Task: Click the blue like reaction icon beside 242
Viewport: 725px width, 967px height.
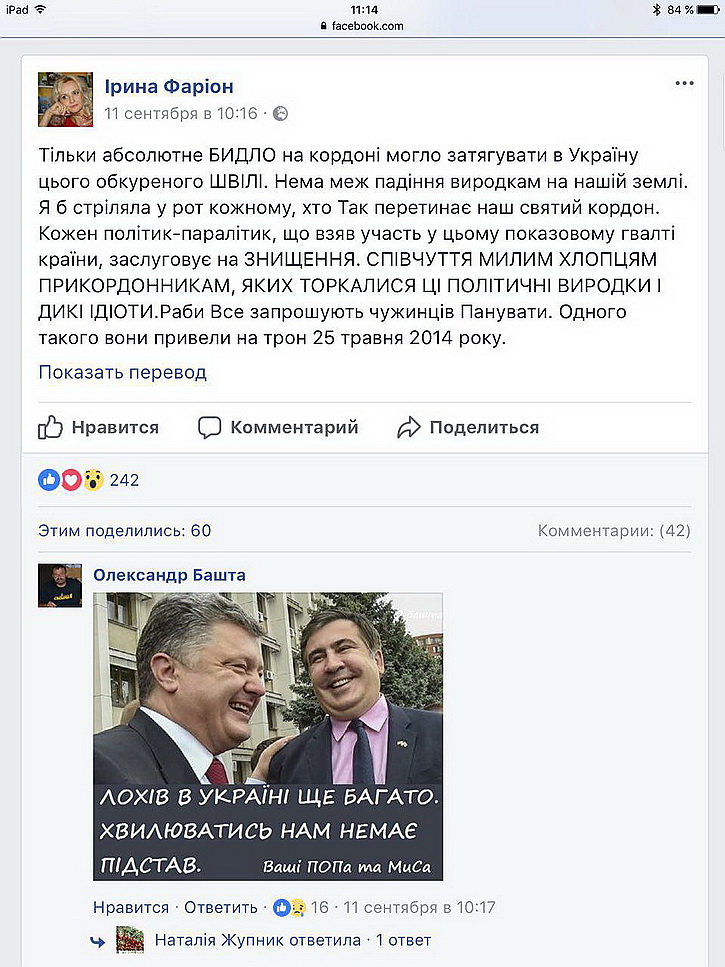Action: 49,479
